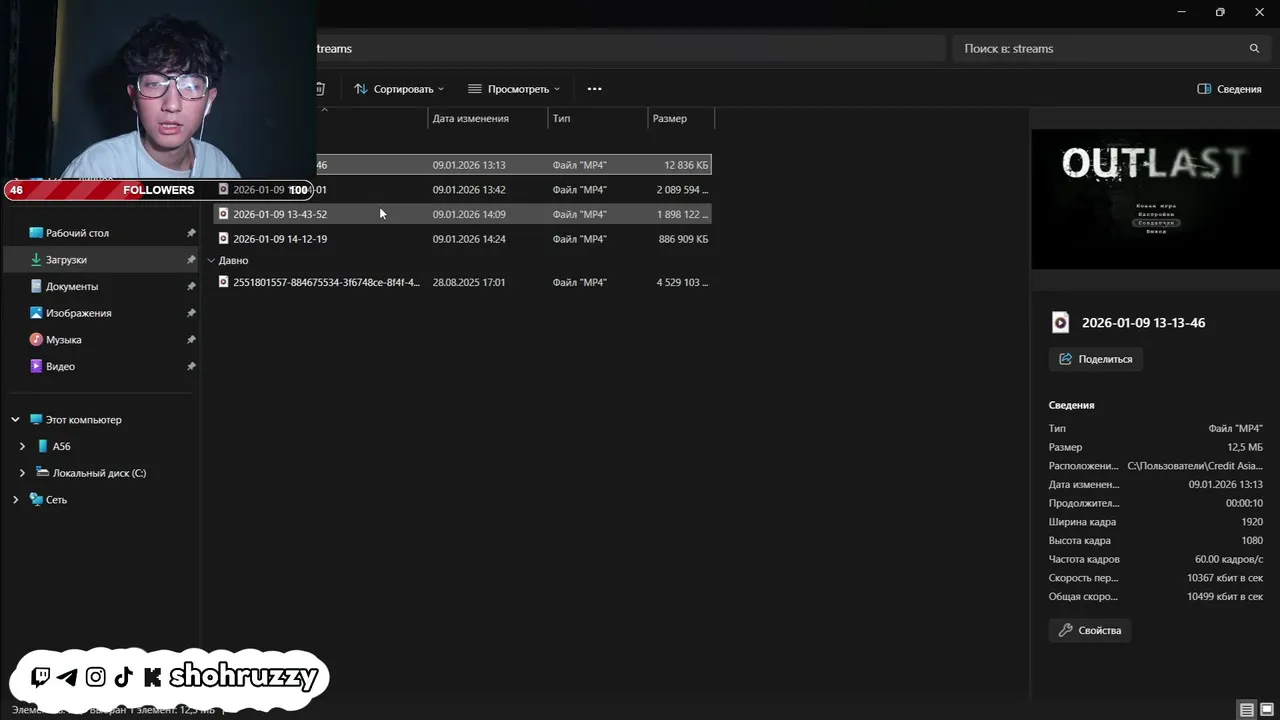Click date 09.01.2026 13:13 in first row
Screen dimensions: 1280x720
pos(469,165)
